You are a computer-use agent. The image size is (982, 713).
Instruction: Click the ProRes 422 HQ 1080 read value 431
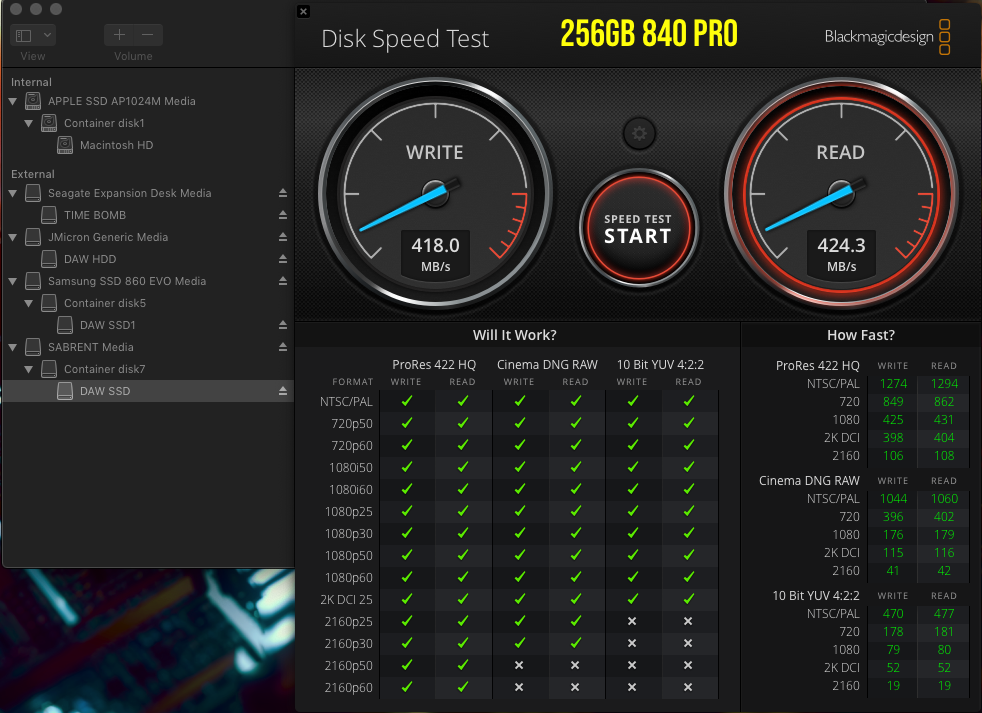coord(944,420)
